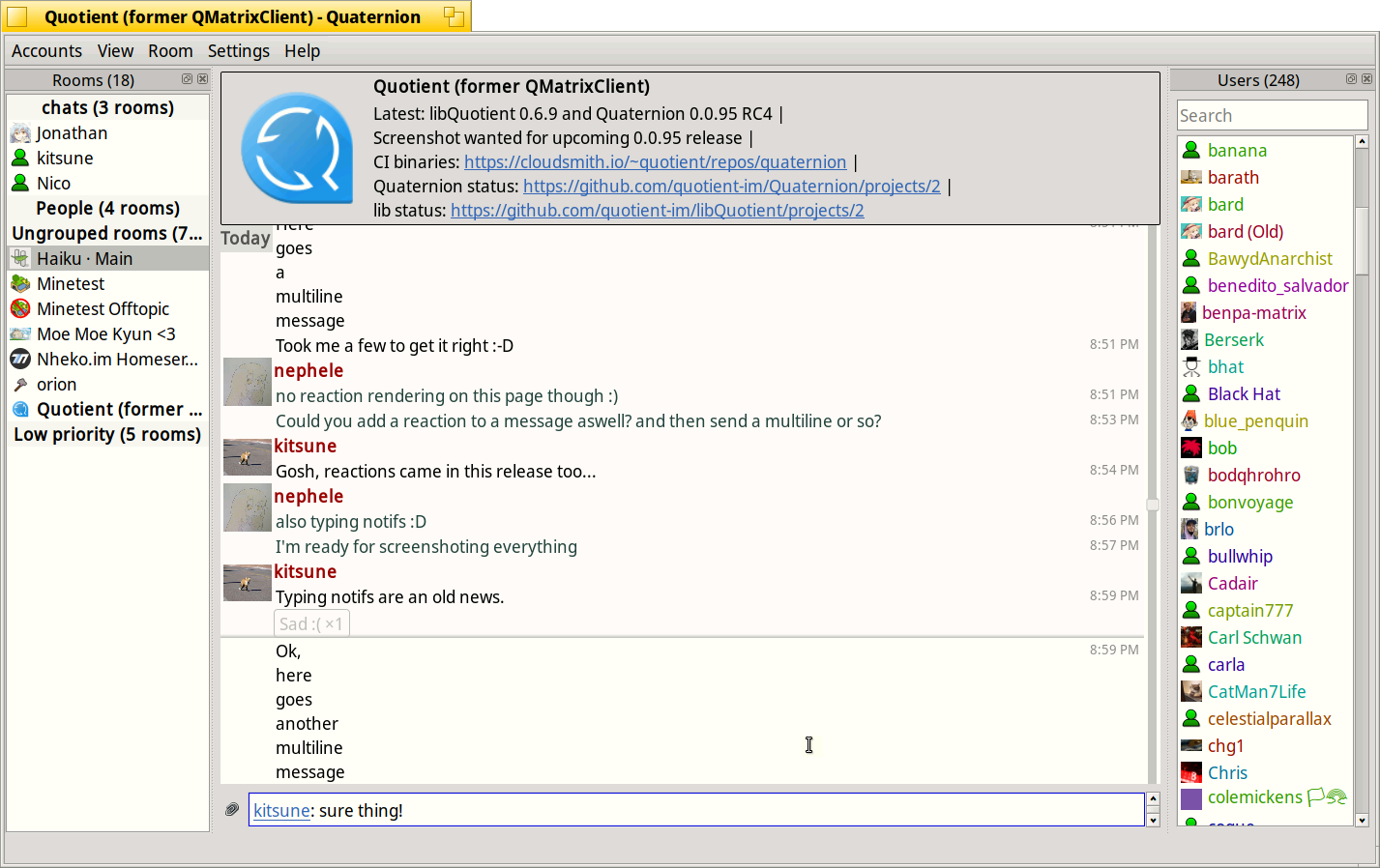Collapse the People (4 rooms) group
1380x868 pixels.
point(107,208)
